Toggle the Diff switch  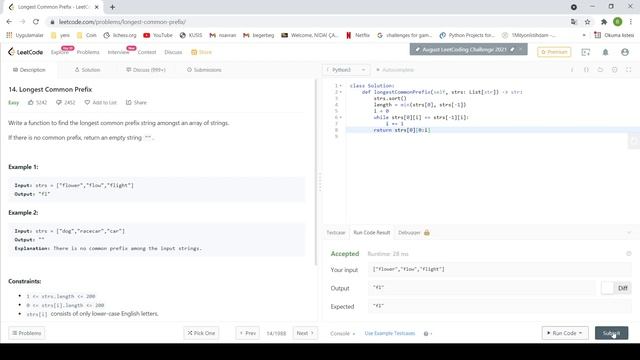click(x=616, y=288)
